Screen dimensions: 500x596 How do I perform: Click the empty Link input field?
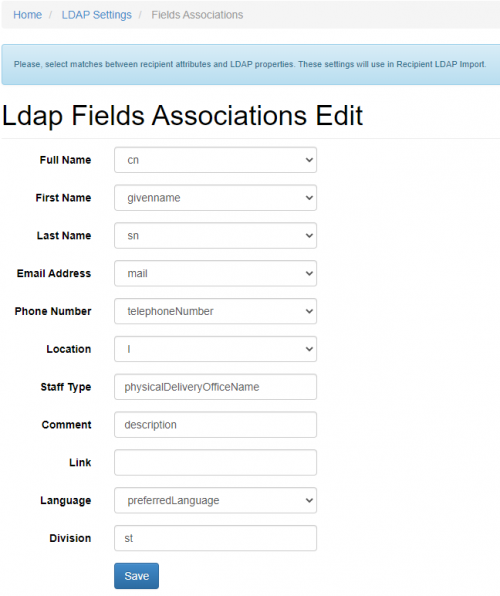pyautogui.click(x=215, y=463)
